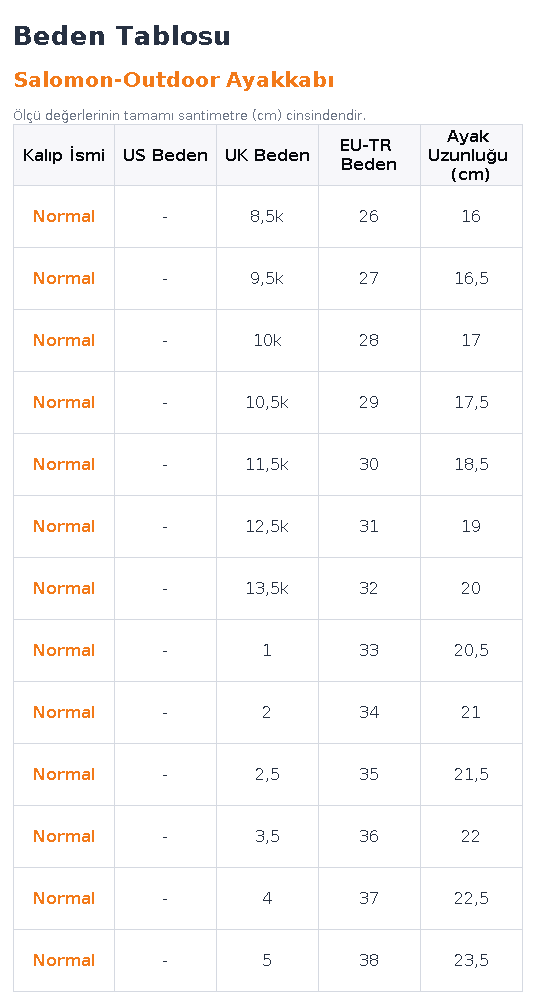Click the EU-TR Beden column header
The height and width of the screenshot is (997, 533).
(369, 155)
